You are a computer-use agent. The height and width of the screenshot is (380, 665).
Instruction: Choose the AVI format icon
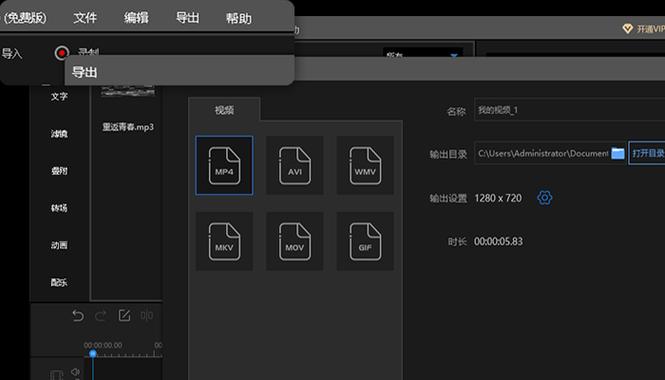click(295, 165)
